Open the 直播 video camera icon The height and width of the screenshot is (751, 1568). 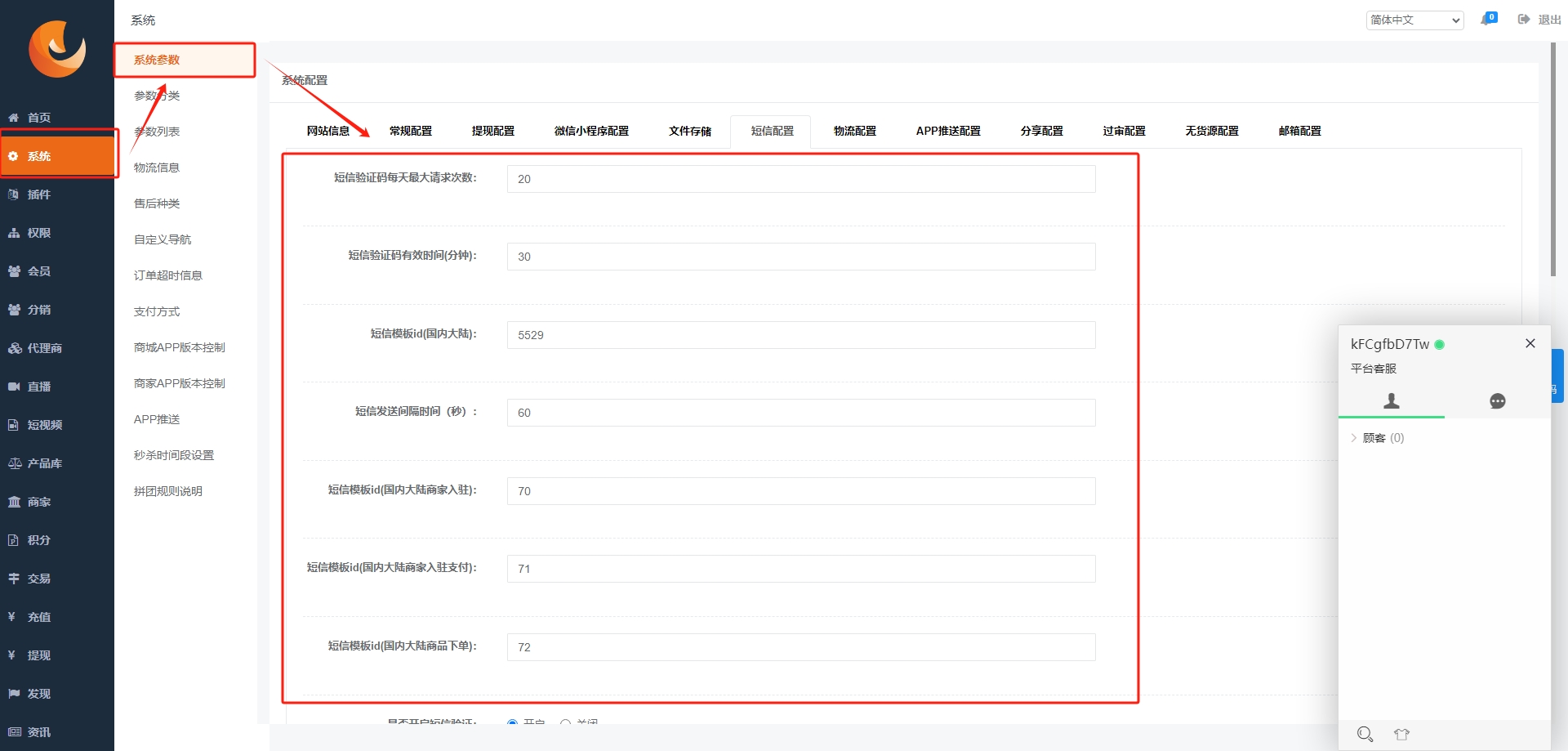14,387
